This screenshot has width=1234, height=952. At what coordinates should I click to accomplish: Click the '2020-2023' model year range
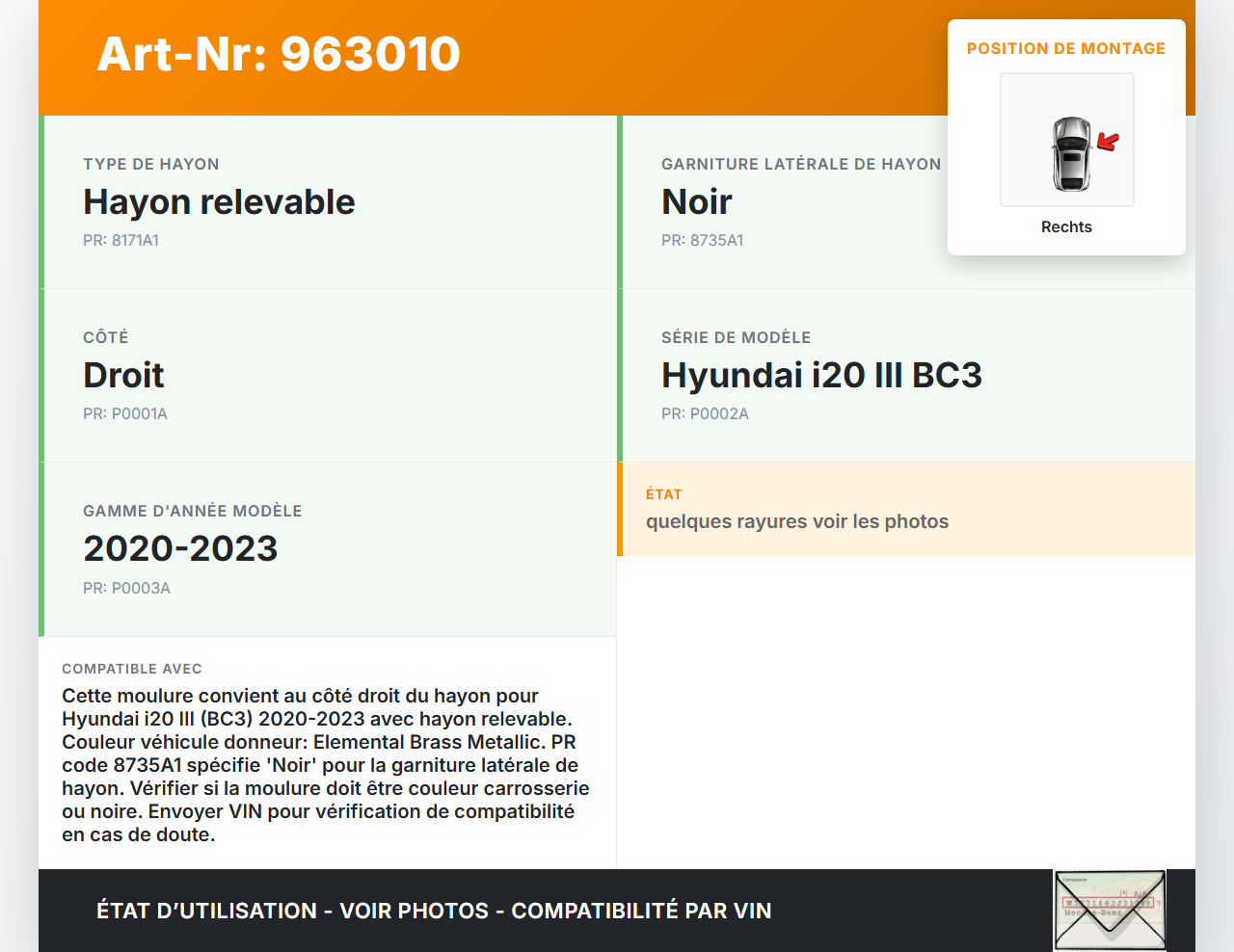click(180, 549)
